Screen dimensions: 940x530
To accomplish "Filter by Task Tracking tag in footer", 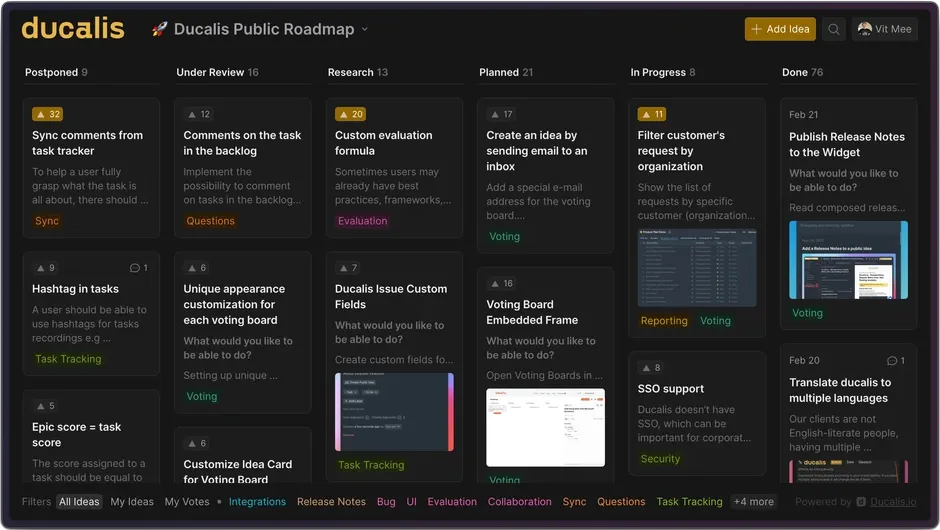I will point(689,502).
